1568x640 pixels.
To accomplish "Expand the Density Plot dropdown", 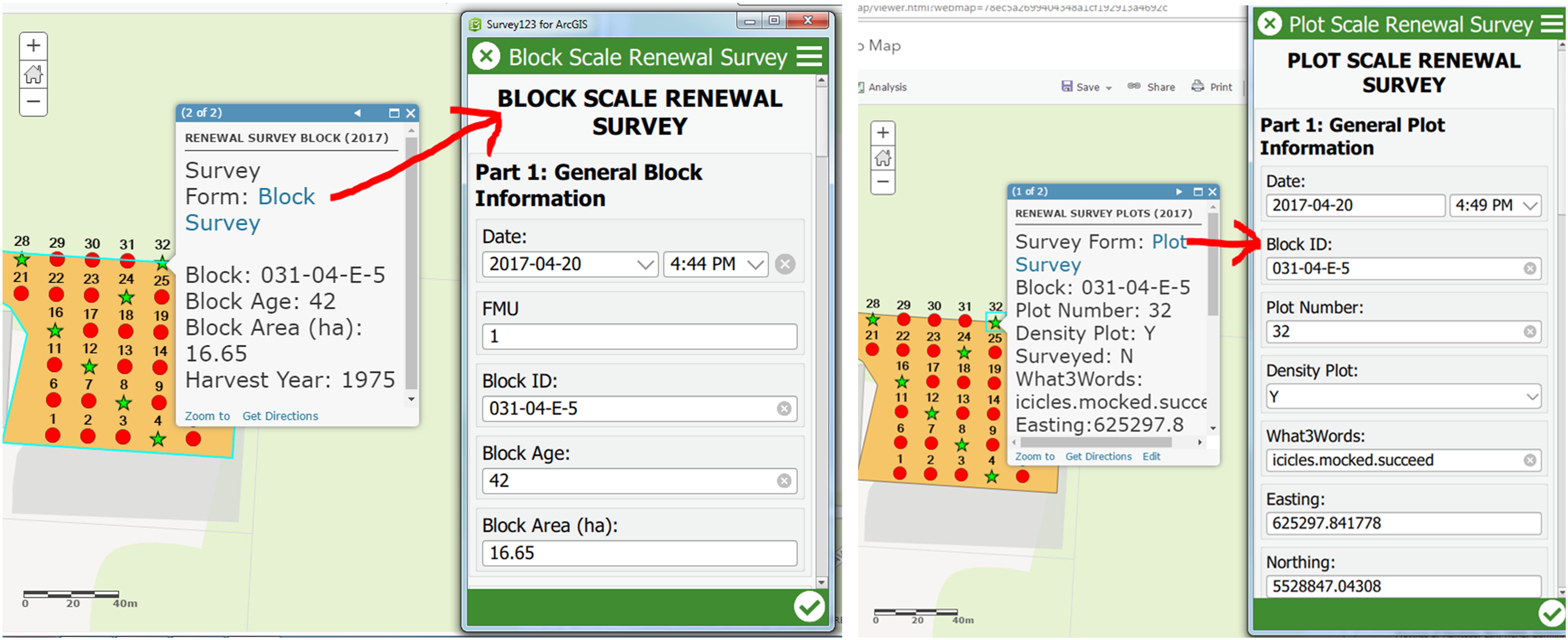I will click(x=1532, y=397).
